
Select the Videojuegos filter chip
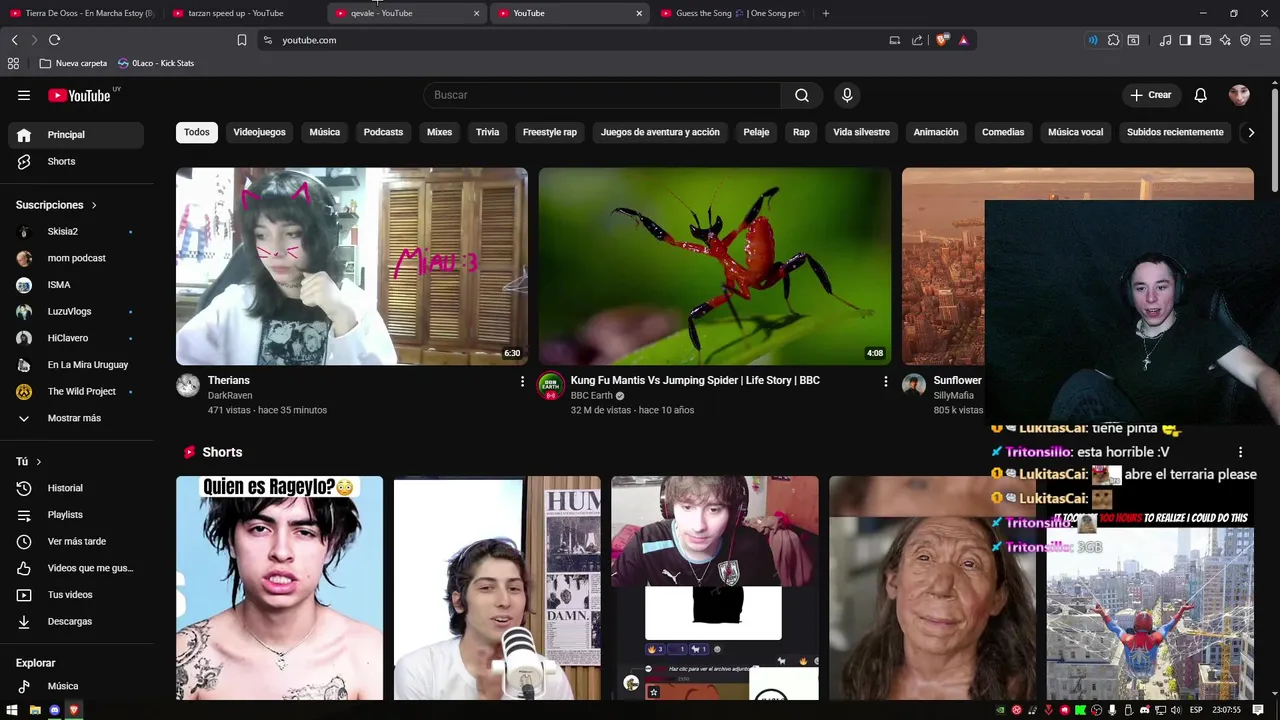(x=259, y=132)
